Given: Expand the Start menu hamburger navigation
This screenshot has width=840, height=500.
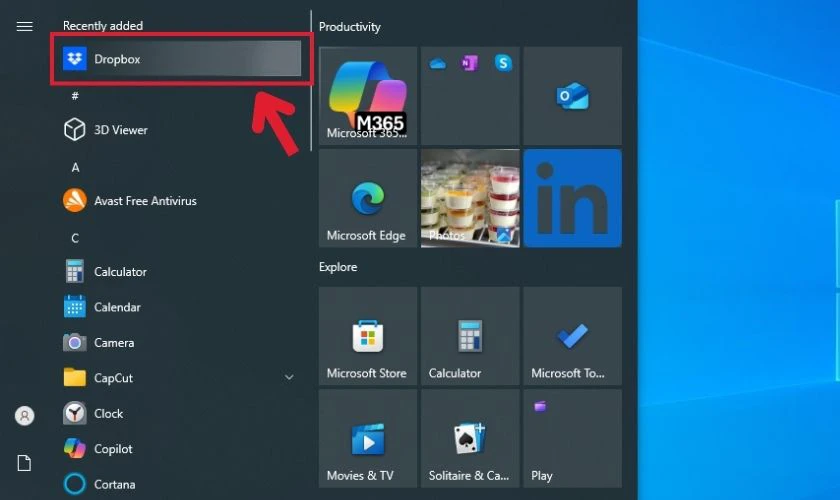Looking at the screenshot, I should coord(25,27).
